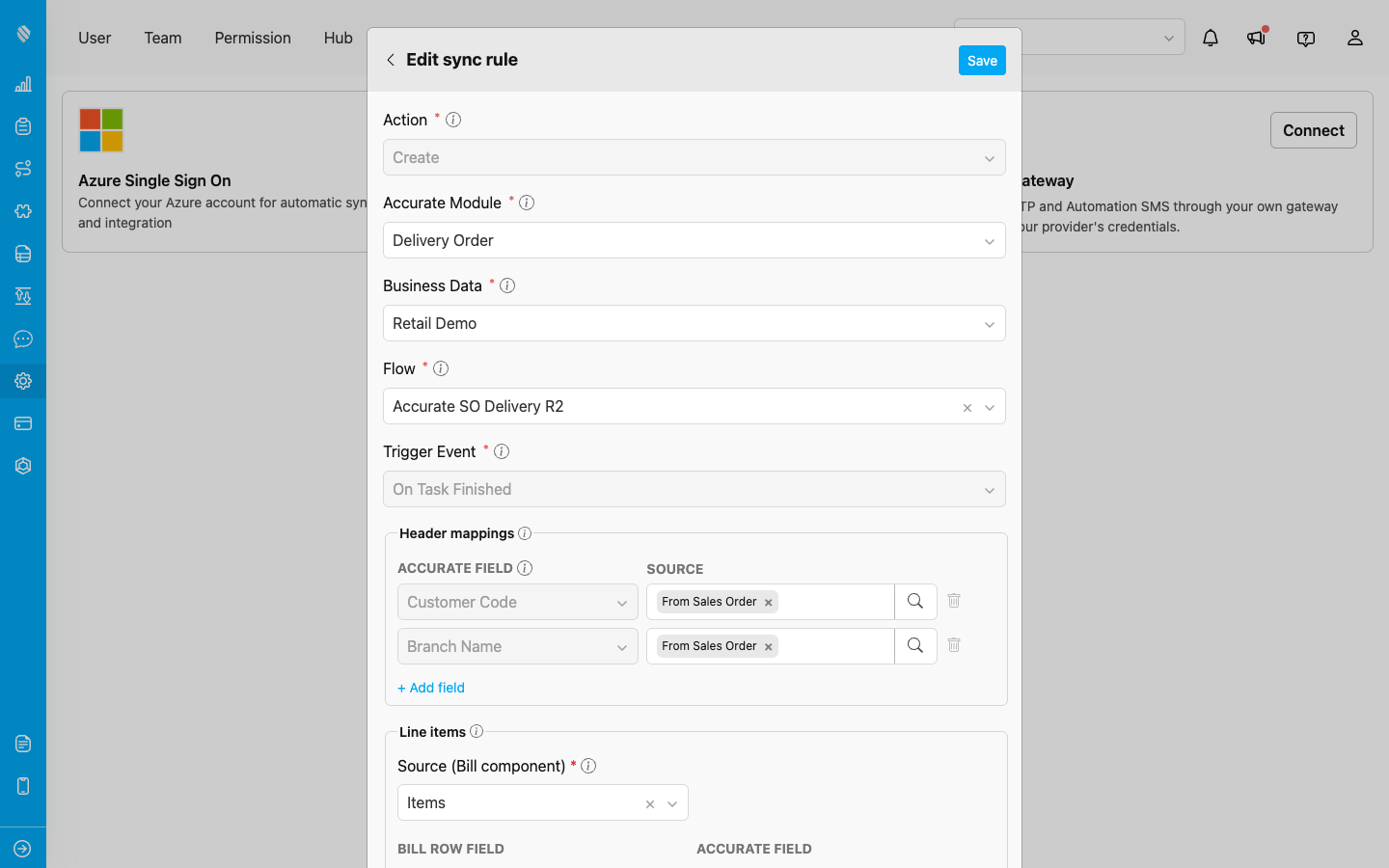
Task: Clear the Flow selection
Action: 967,408
